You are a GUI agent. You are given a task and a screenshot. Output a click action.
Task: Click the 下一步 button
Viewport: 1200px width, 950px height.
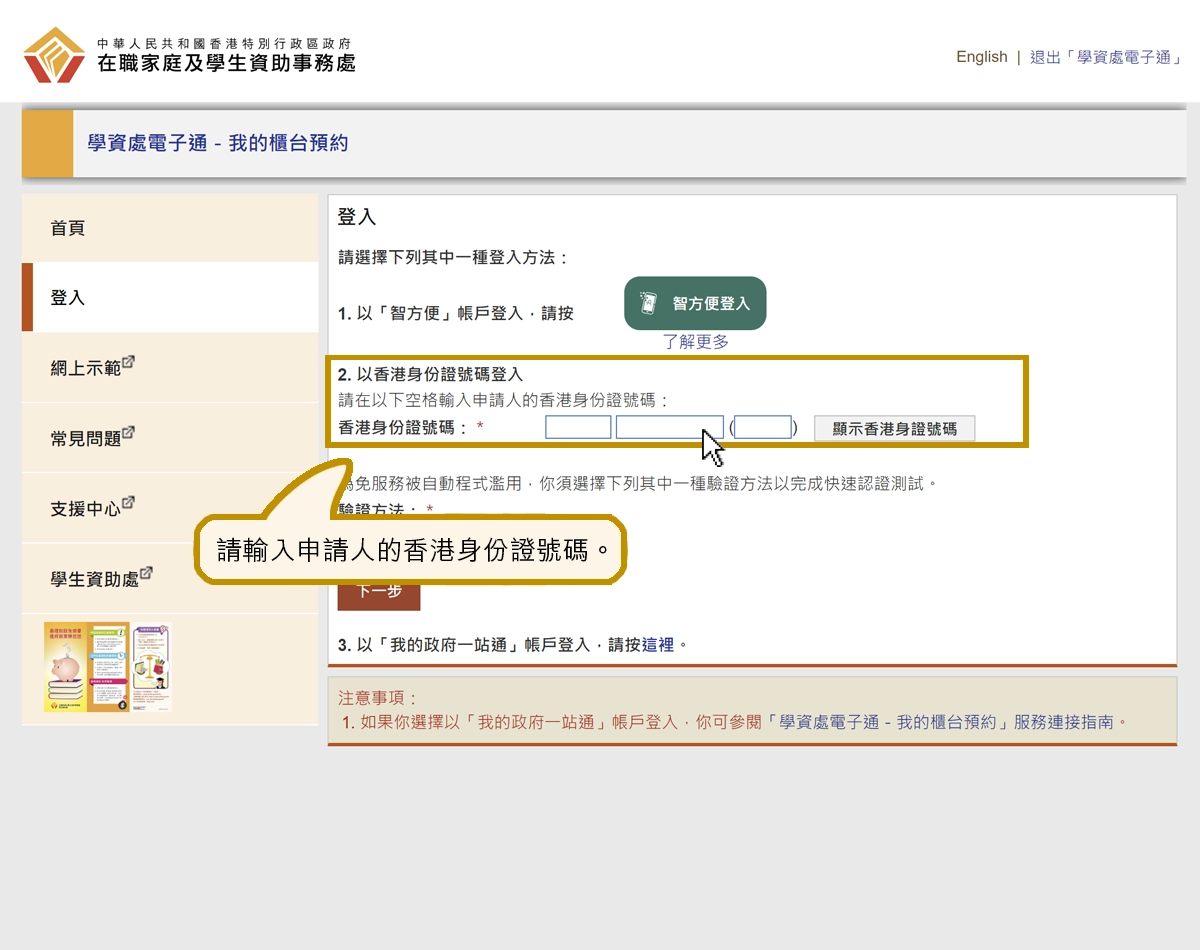tap(379, 592)
